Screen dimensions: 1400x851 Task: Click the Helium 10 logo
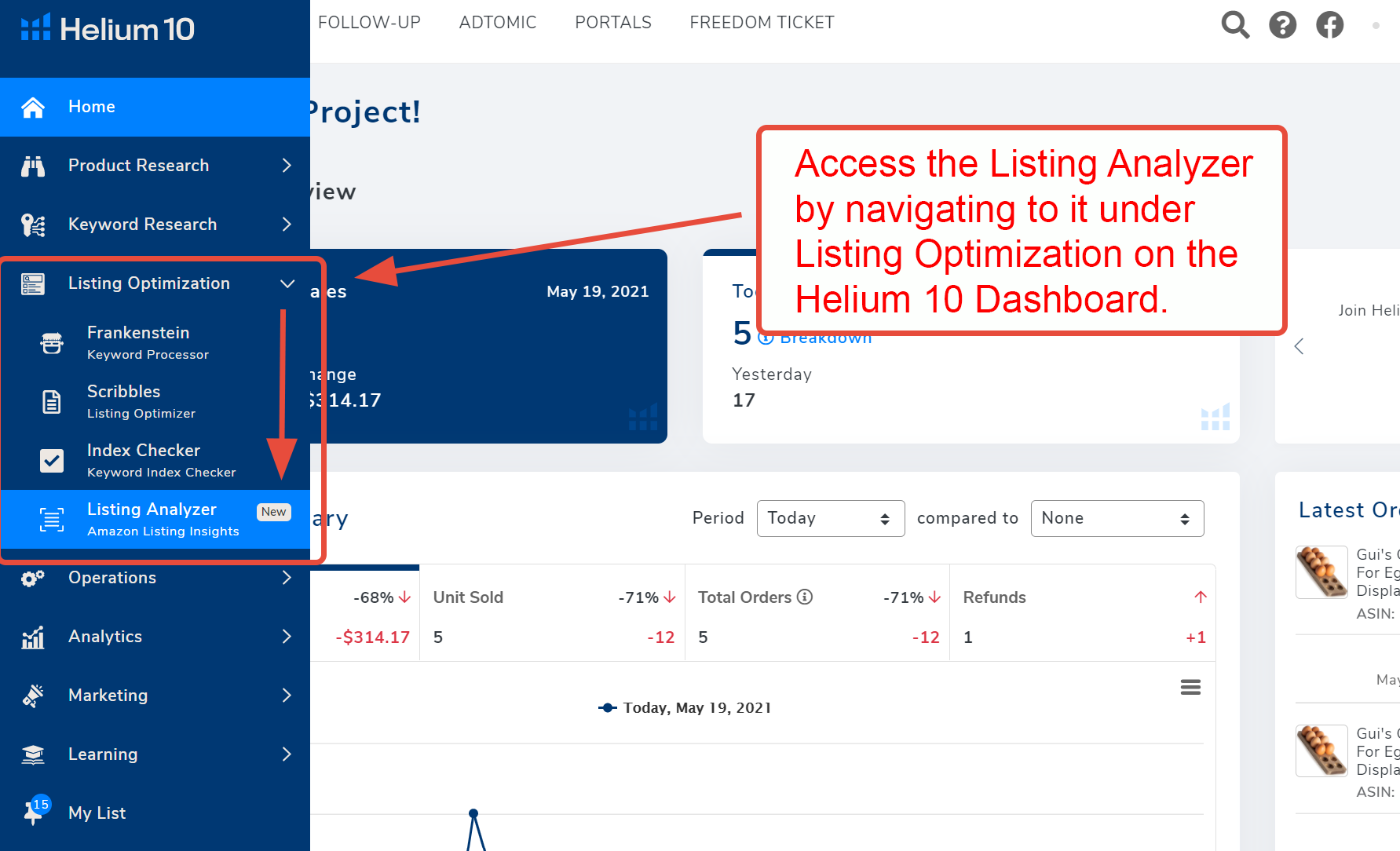pos(108,29)
